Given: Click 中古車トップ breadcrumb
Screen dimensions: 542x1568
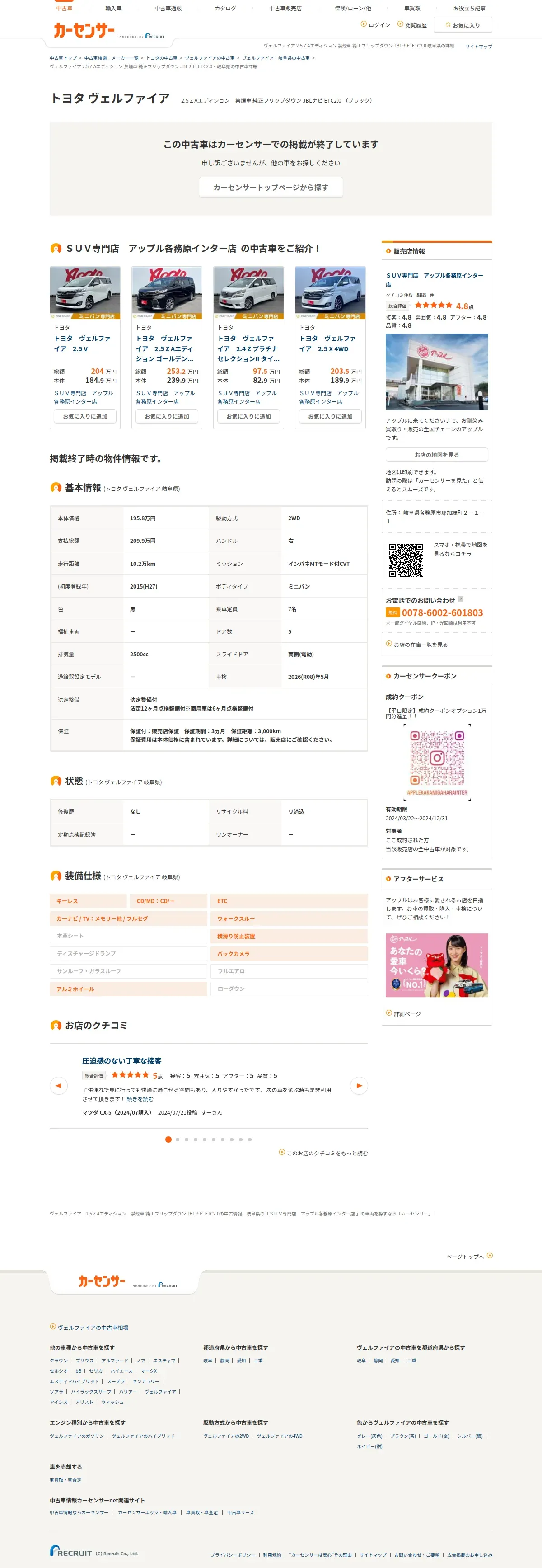Looking at the screenshot, I should pos(63,58).
